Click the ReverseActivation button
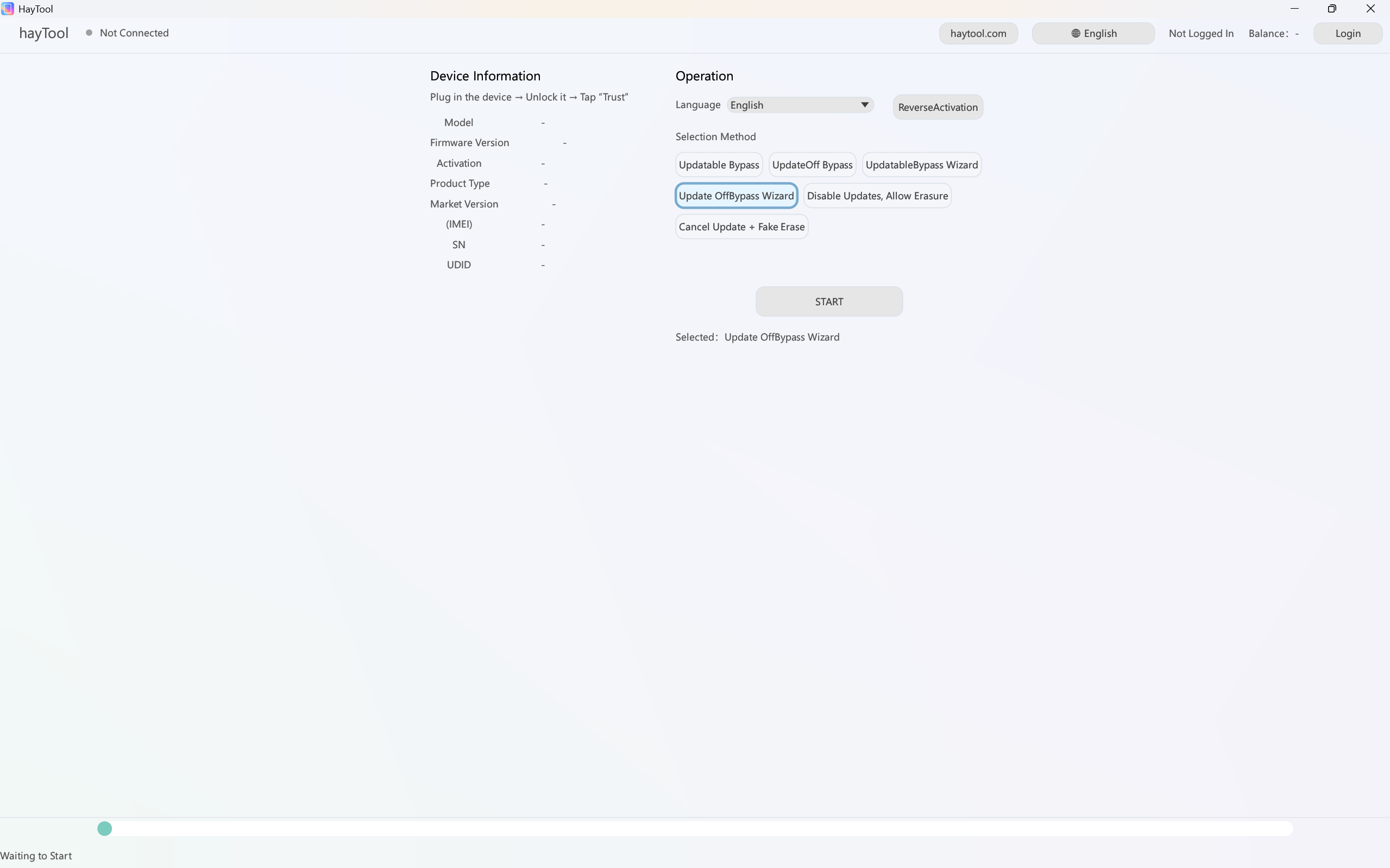 click(x=936, y=107)
